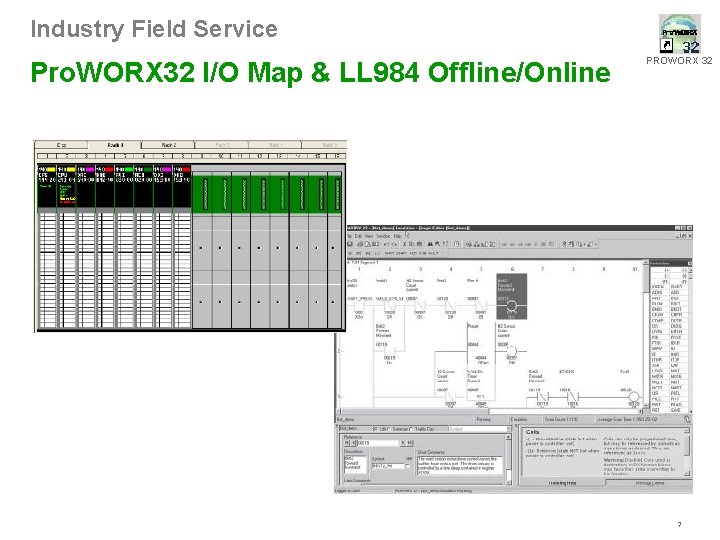Screen dimensions: 720x540
Task: Click the documentation panel vertical scrollbar
Action: (x=508, y=458)
